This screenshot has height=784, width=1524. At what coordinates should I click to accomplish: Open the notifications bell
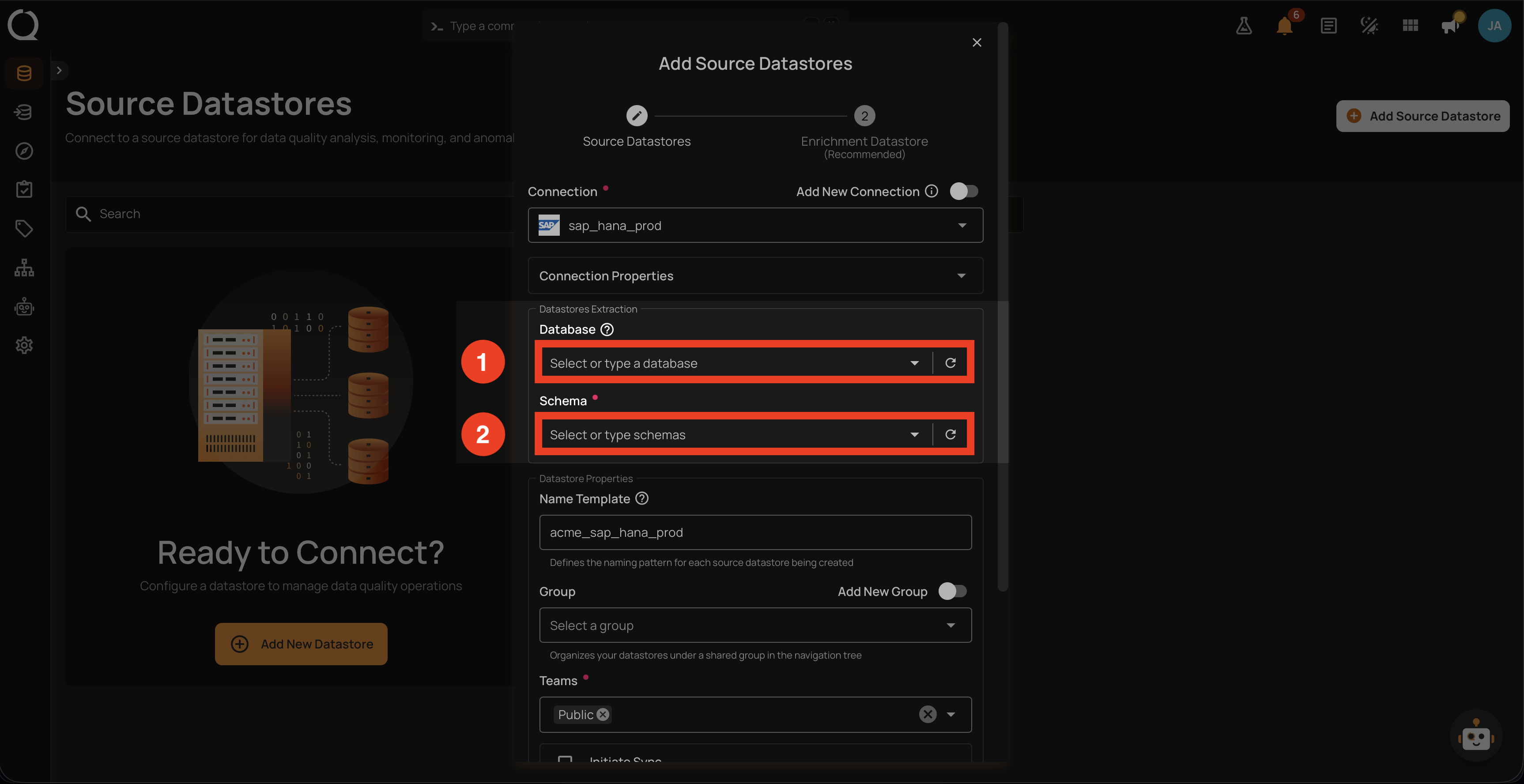tap(1284, 26)
